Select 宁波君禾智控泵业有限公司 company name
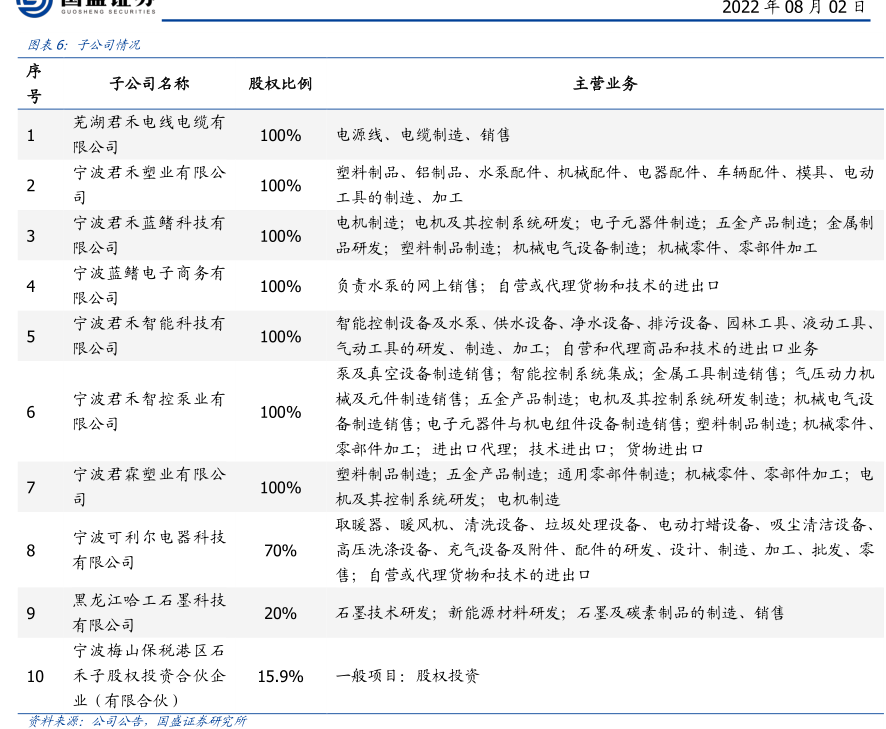This screenshot has height=729, width=886. (x=149, y=411)
